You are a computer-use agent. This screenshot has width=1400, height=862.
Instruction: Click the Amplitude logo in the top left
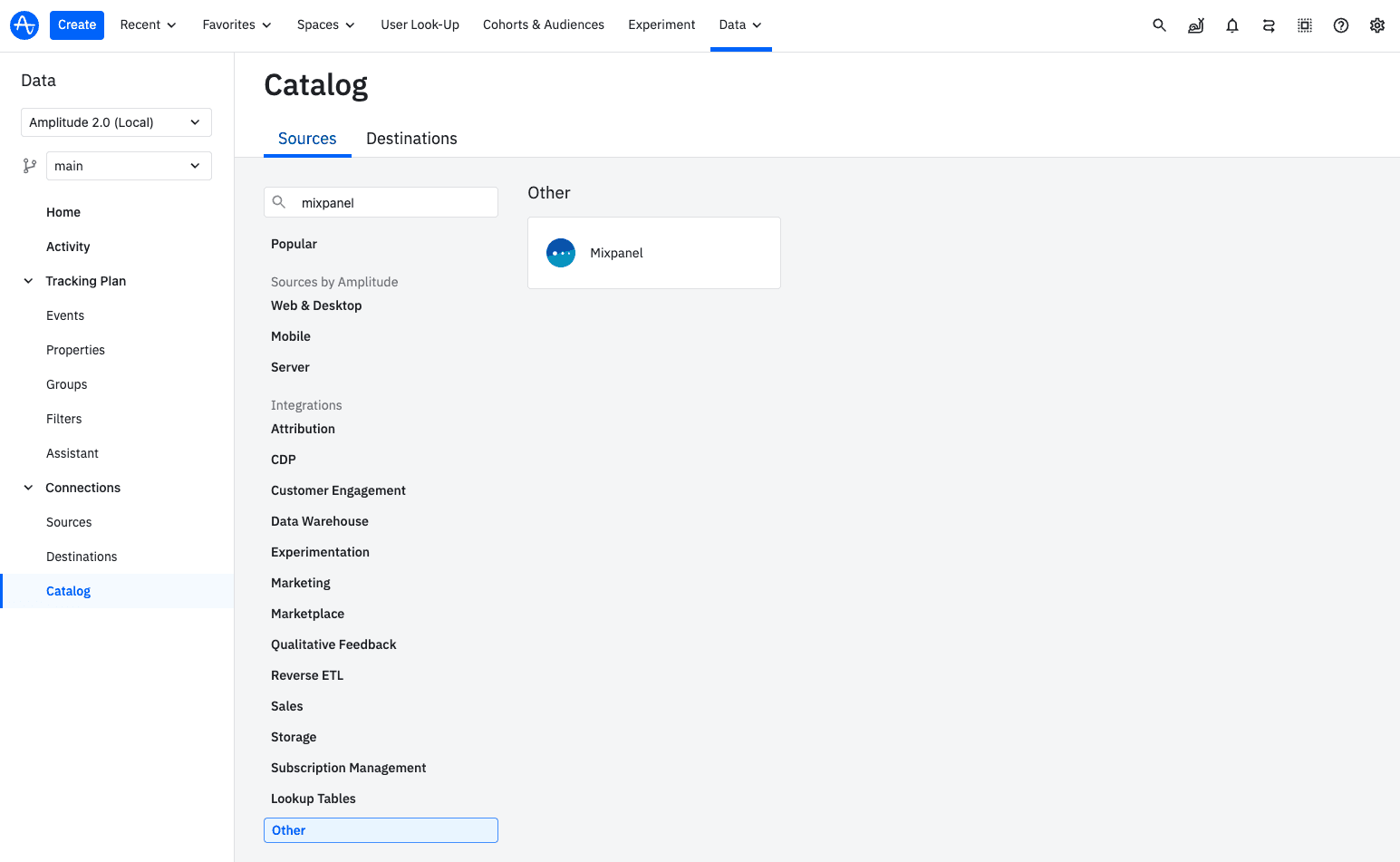pyautogui.click(x=24, y=24)
